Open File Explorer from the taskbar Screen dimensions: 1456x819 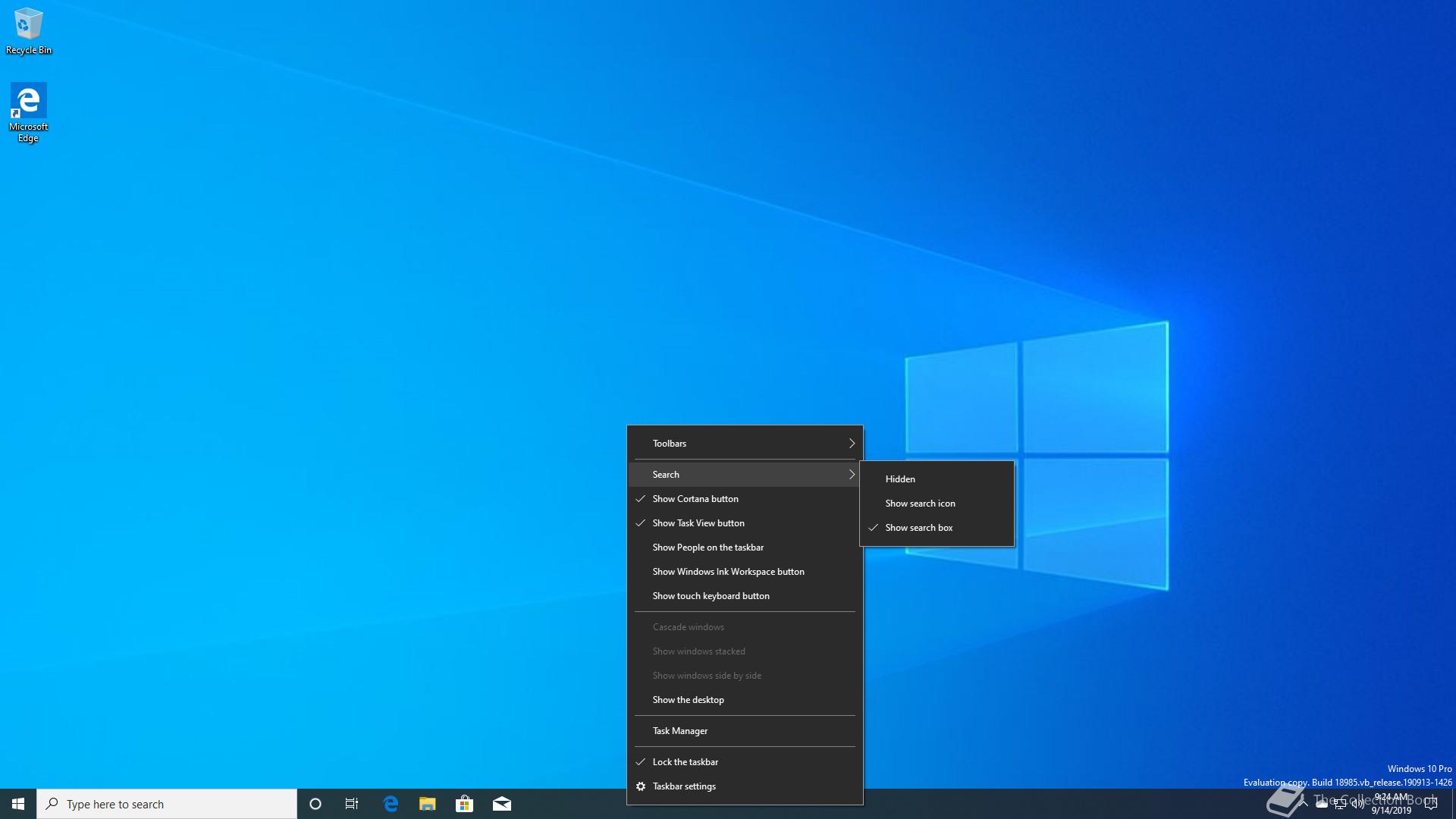[428, 804]
